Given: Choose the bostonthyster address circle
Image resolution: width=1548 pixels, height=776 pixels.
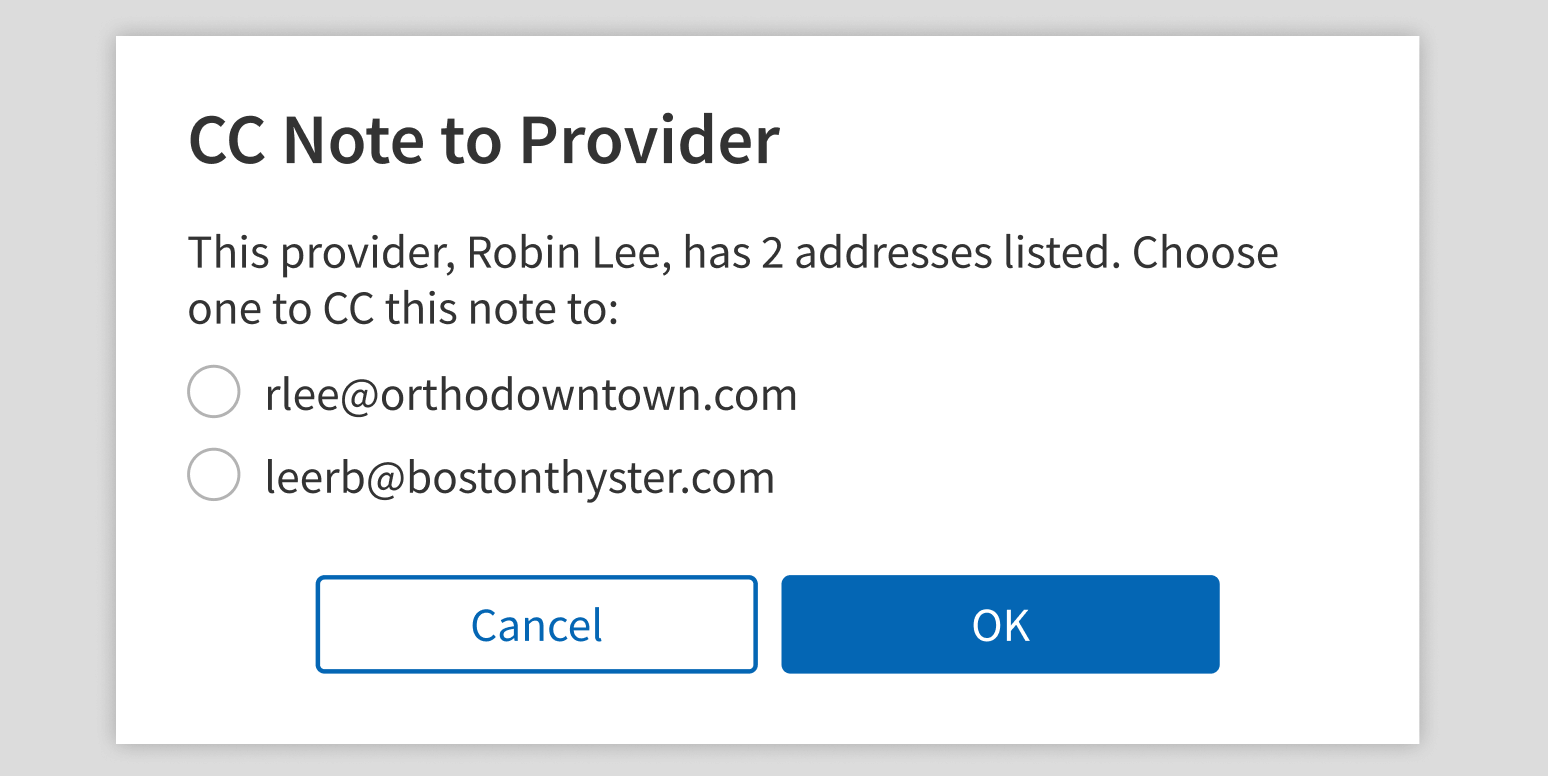Looking at the screenshot, I should click(213, 474).
